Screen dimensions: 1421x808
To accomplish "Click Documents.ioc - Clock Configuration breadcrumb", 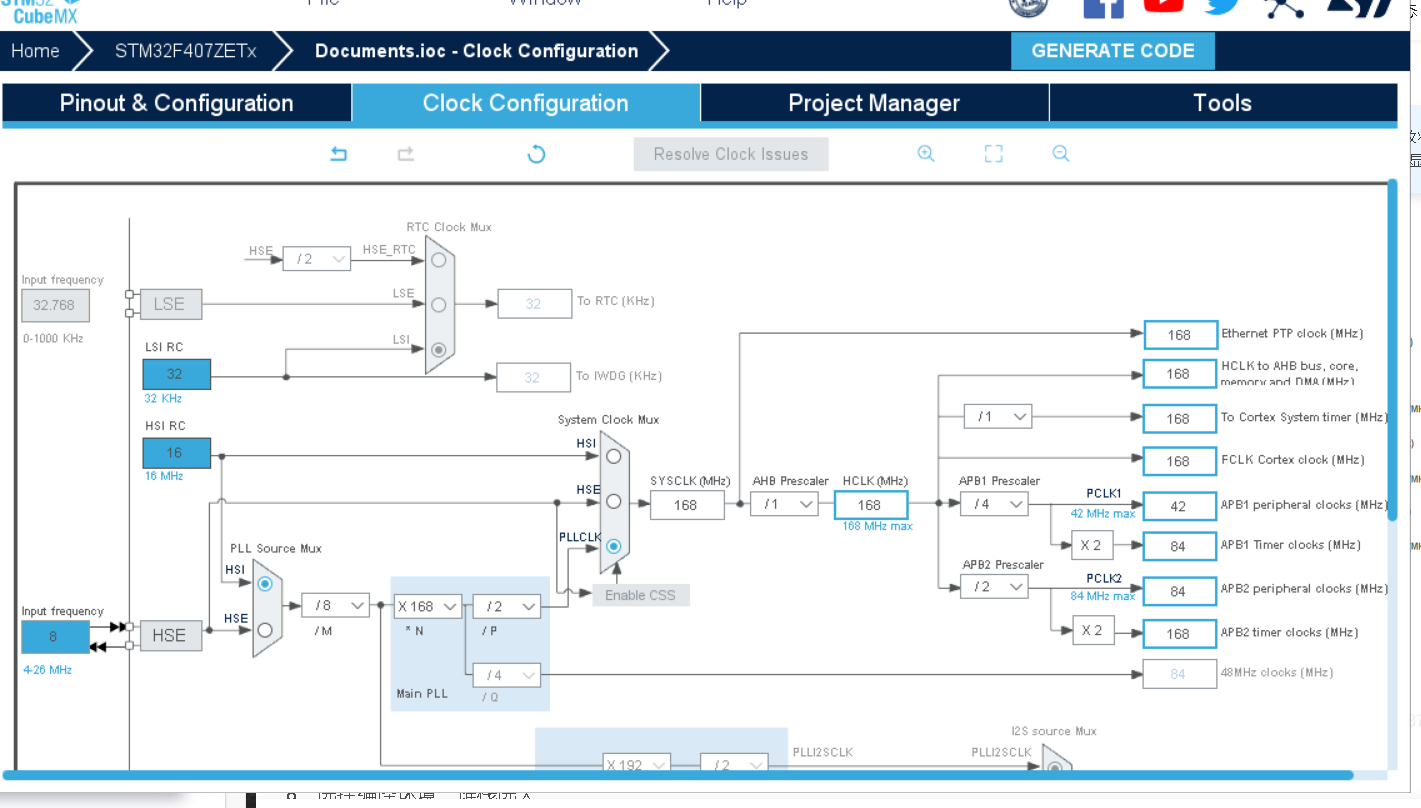I will click(x=476, y=51).
